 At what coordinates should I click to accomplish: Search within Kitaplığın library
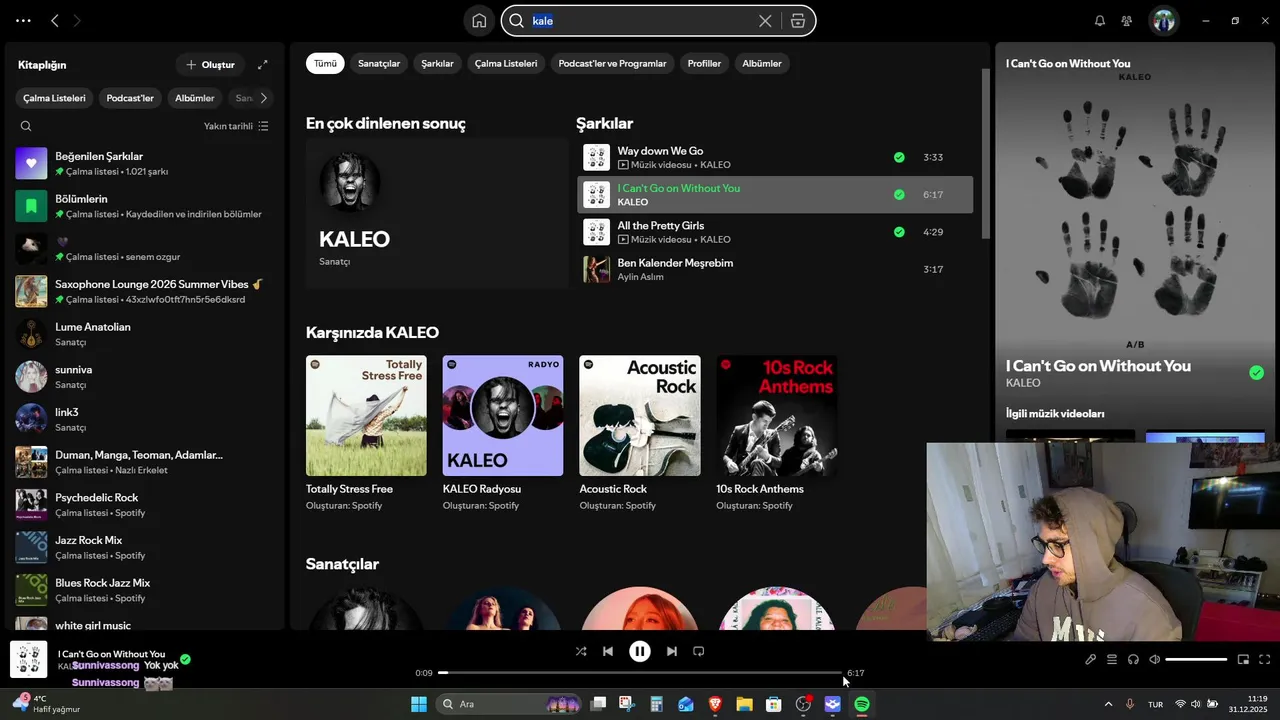26,126
